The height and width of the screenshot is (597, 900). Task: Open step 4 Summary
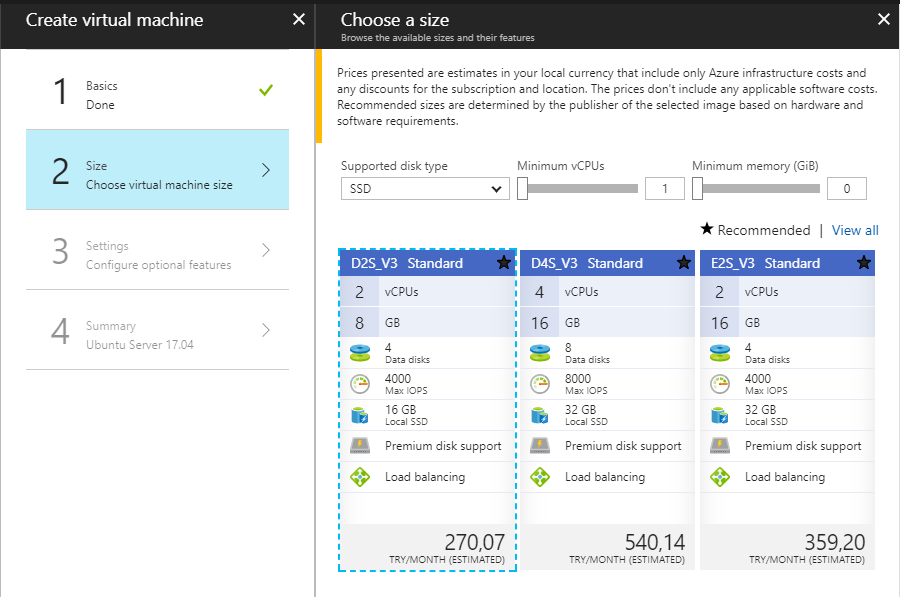pyautogui.click(x=157, y=329)
